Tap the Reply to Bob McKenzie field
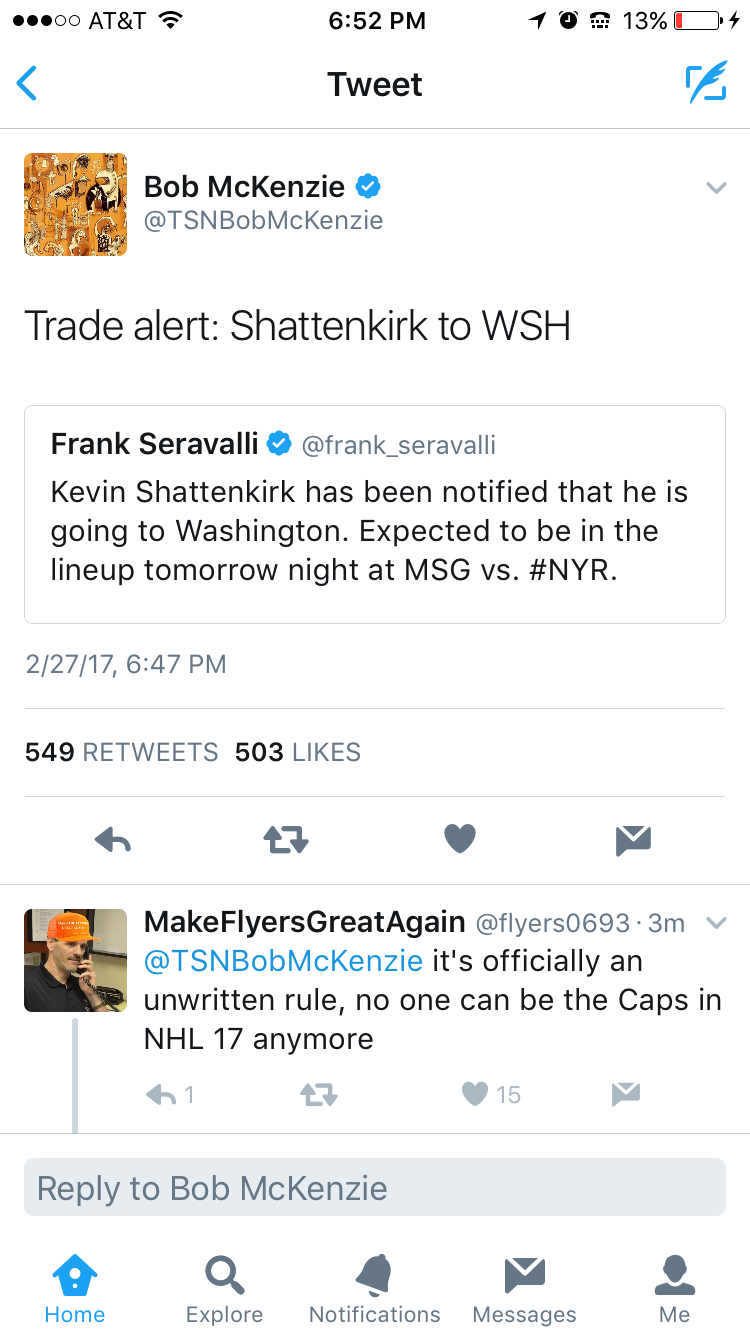Screen dimensions: 750x1334 375,1187
